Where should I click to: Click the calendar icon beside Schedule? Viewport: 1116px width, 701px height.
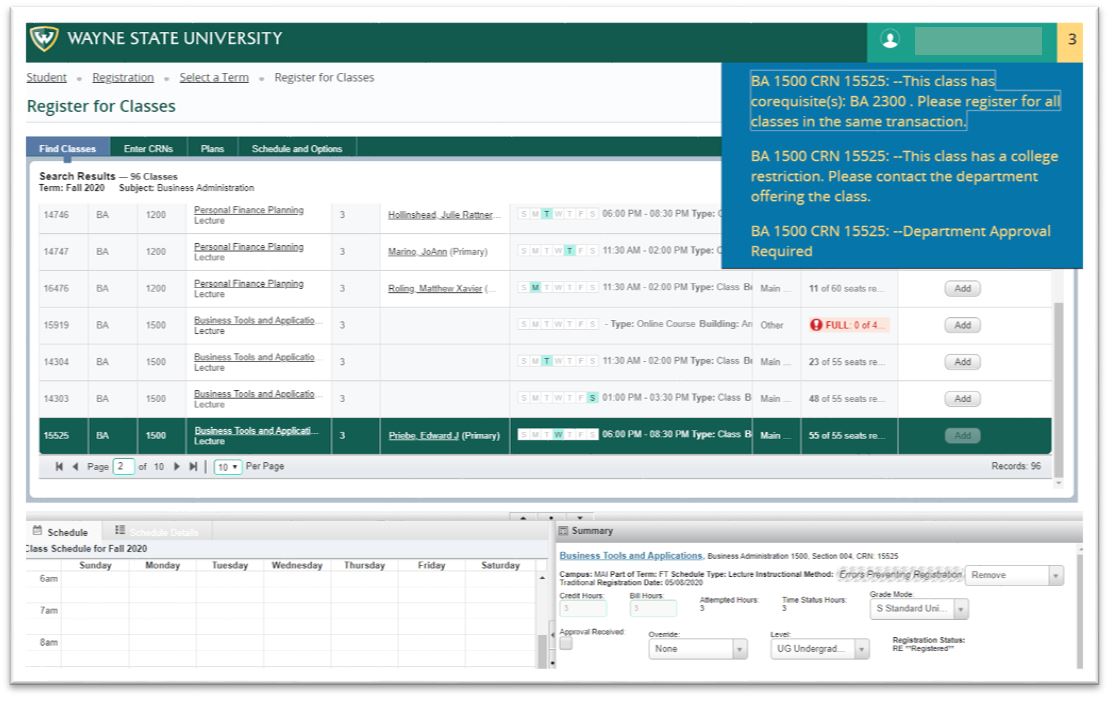click(37, 531)
